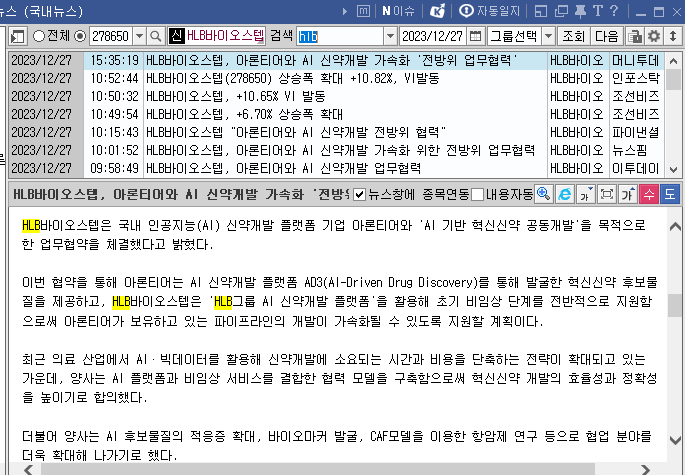Click the fit-to-frame icon
Image resolution: width=685 pixels, height=475 pixels.
pos(606,194)
